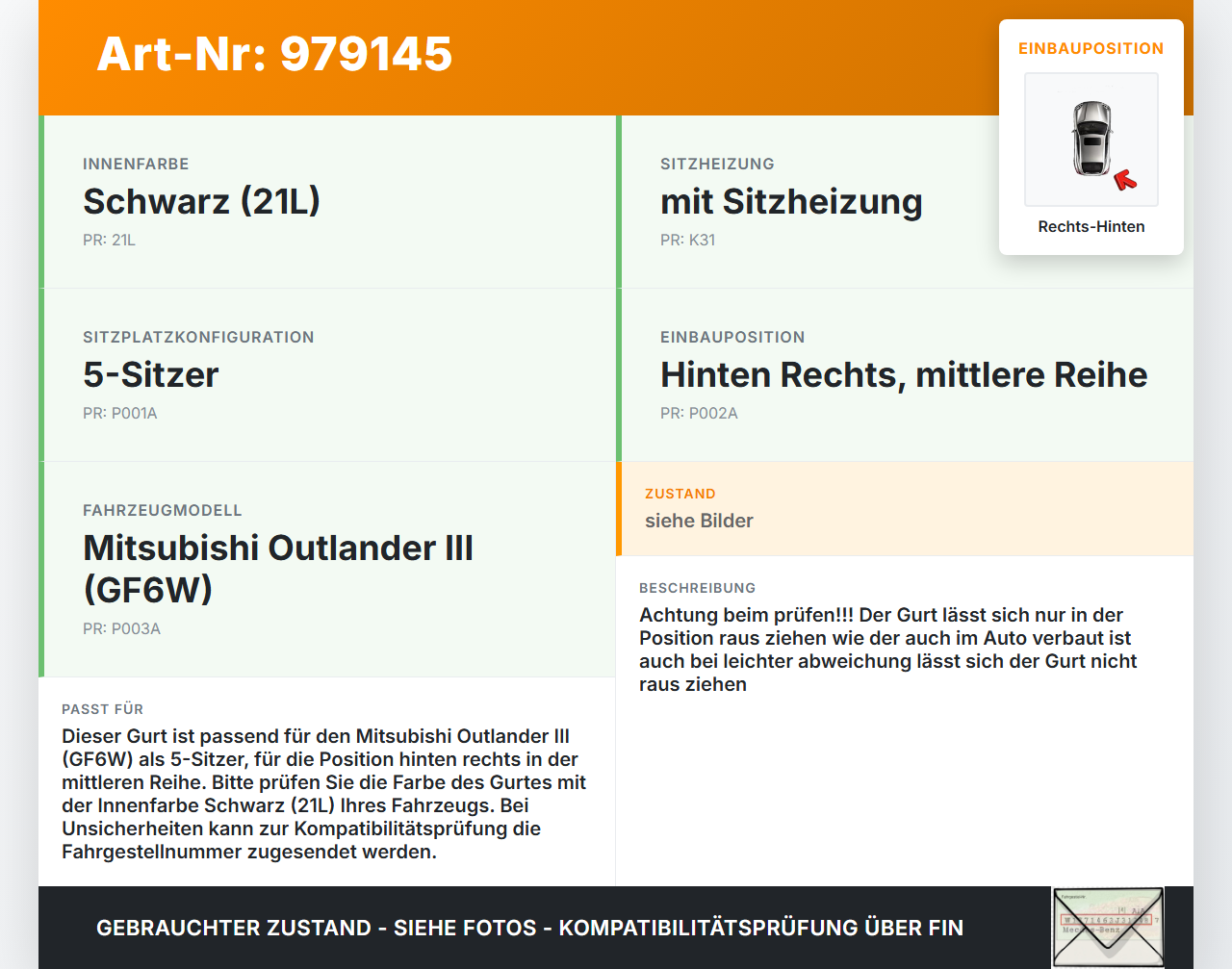Toggle the Einbauposition Rechts-Hinten selection

(1091, 226)
